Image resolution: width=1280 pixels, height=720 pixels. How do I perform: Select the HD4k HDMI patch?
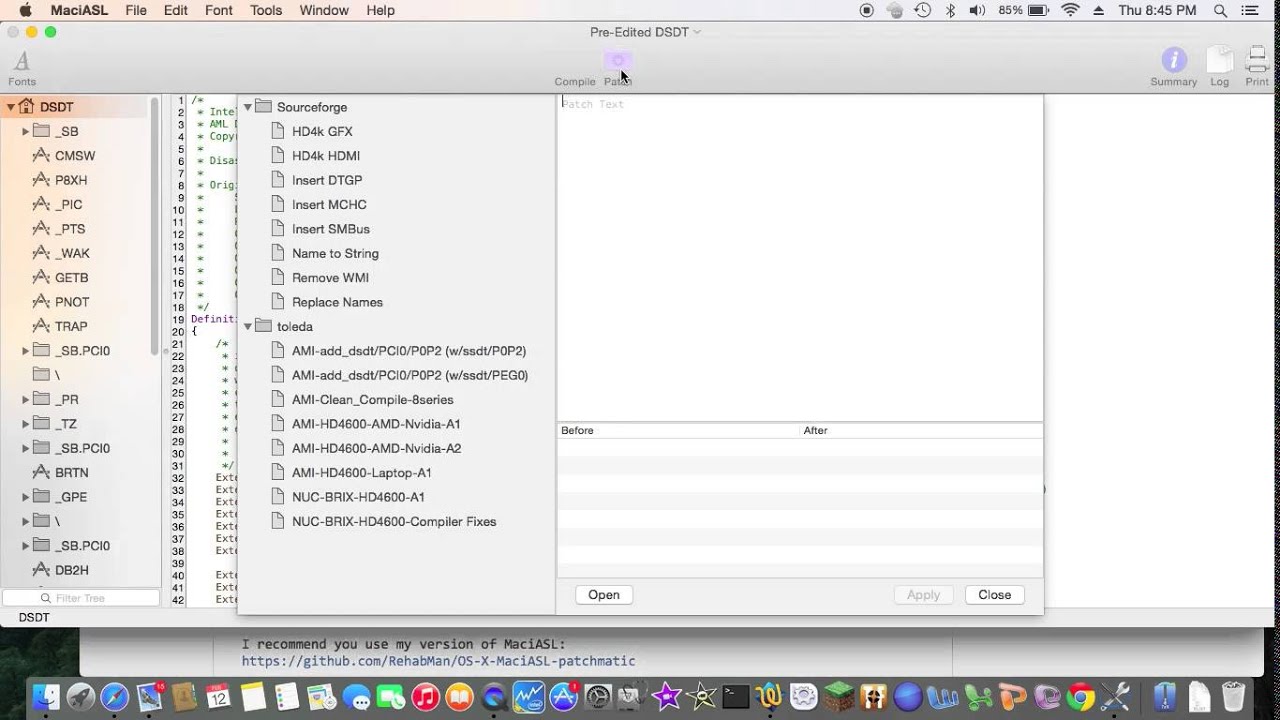[x=326, y=156]
